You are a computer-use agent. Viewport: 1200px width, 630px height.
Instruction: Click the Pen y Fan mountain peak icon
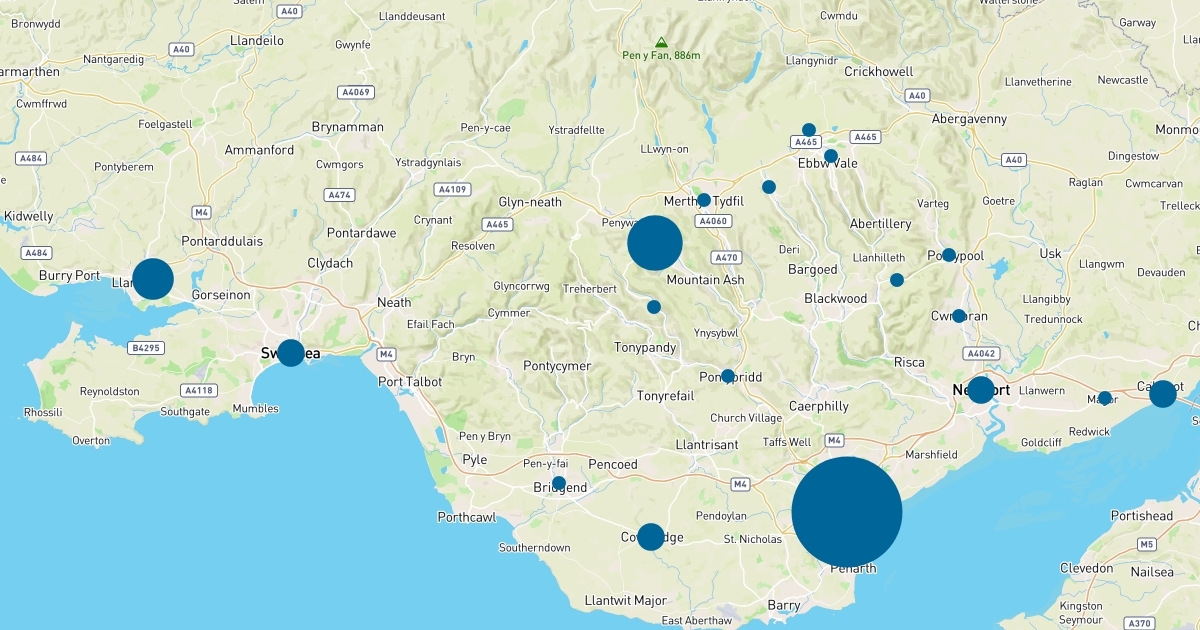point(661,43)
